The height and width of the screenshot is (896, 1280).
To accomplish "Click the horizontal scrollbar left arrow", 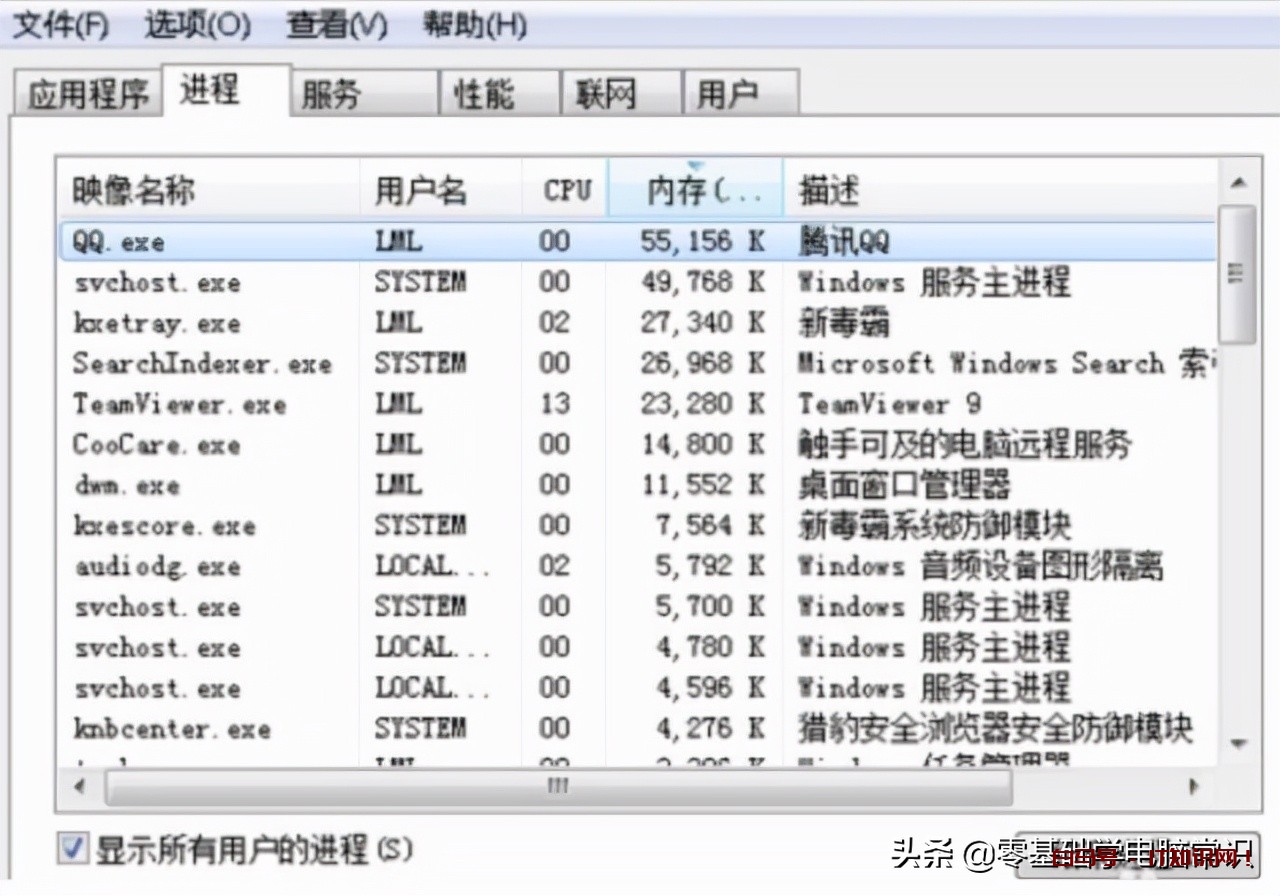I will [x=79, y=787].
